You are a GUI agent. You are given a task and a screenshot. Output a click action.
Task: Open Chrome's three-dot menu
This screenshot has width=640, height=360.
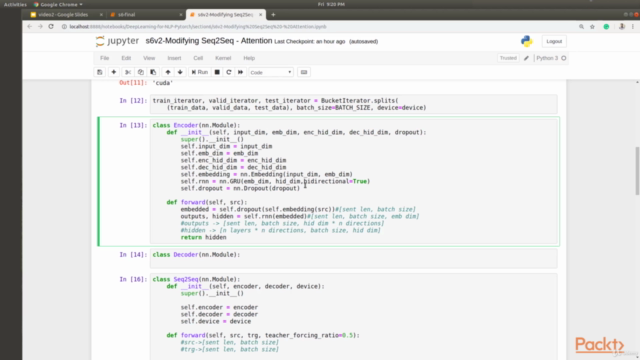[633, 27]
